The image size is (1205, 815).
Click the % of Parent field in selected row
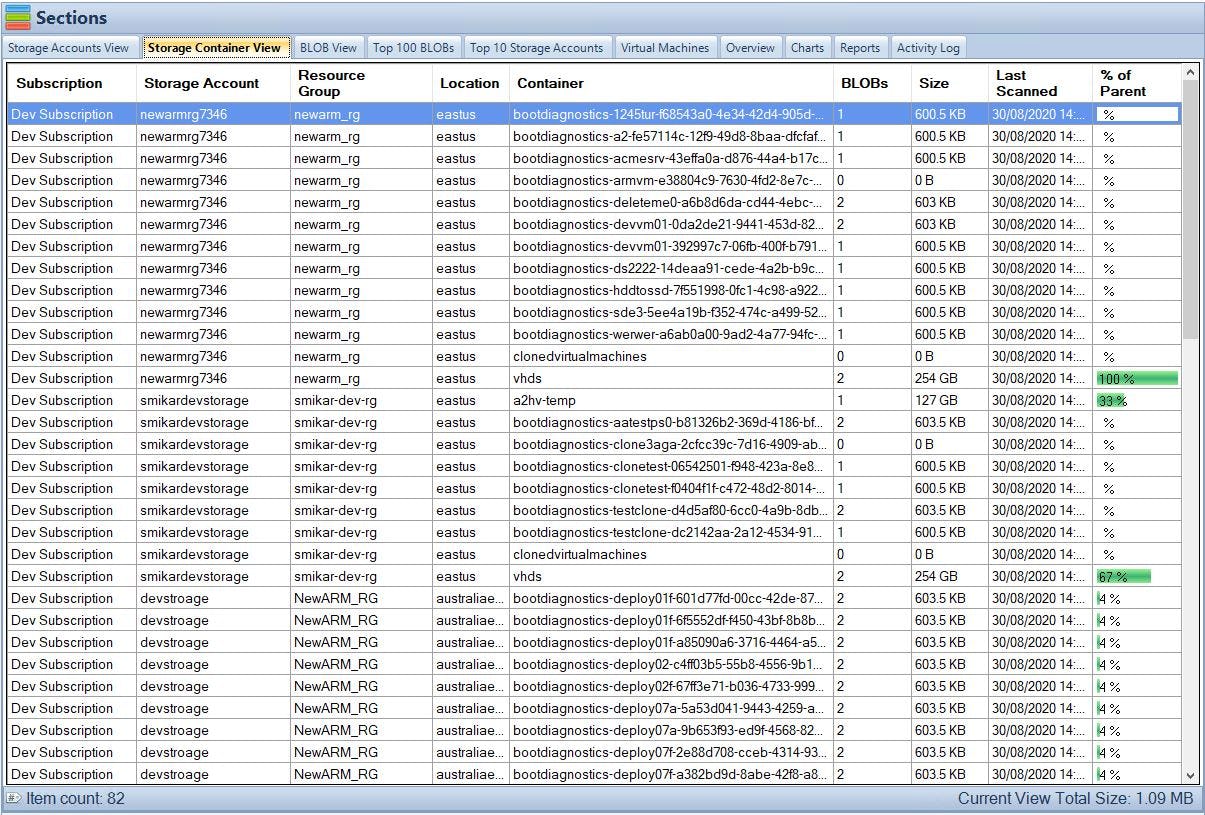point(1137,114)
